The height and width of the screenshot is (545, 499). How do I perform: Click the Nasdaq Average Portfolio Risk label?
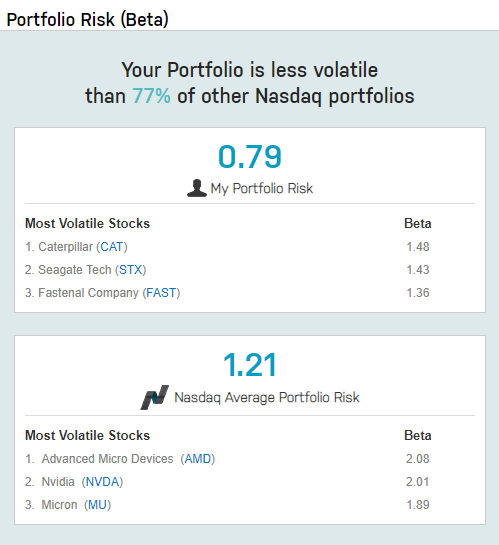tap(267, 397)
